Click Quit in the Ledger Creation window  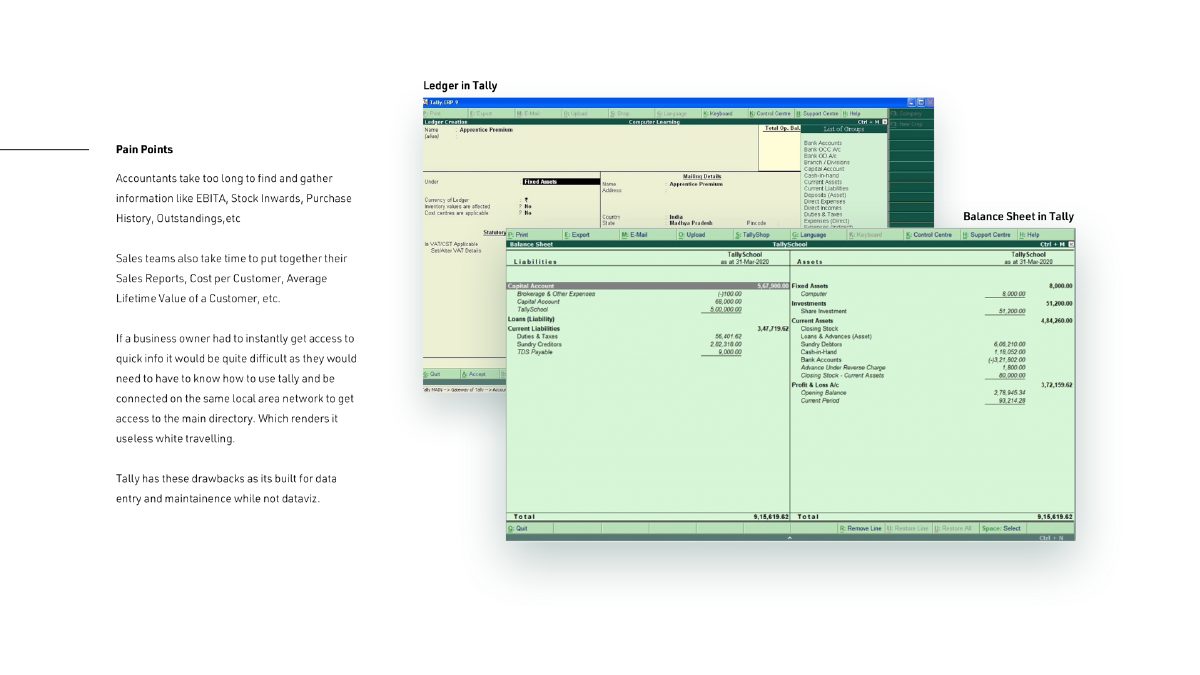441,374
